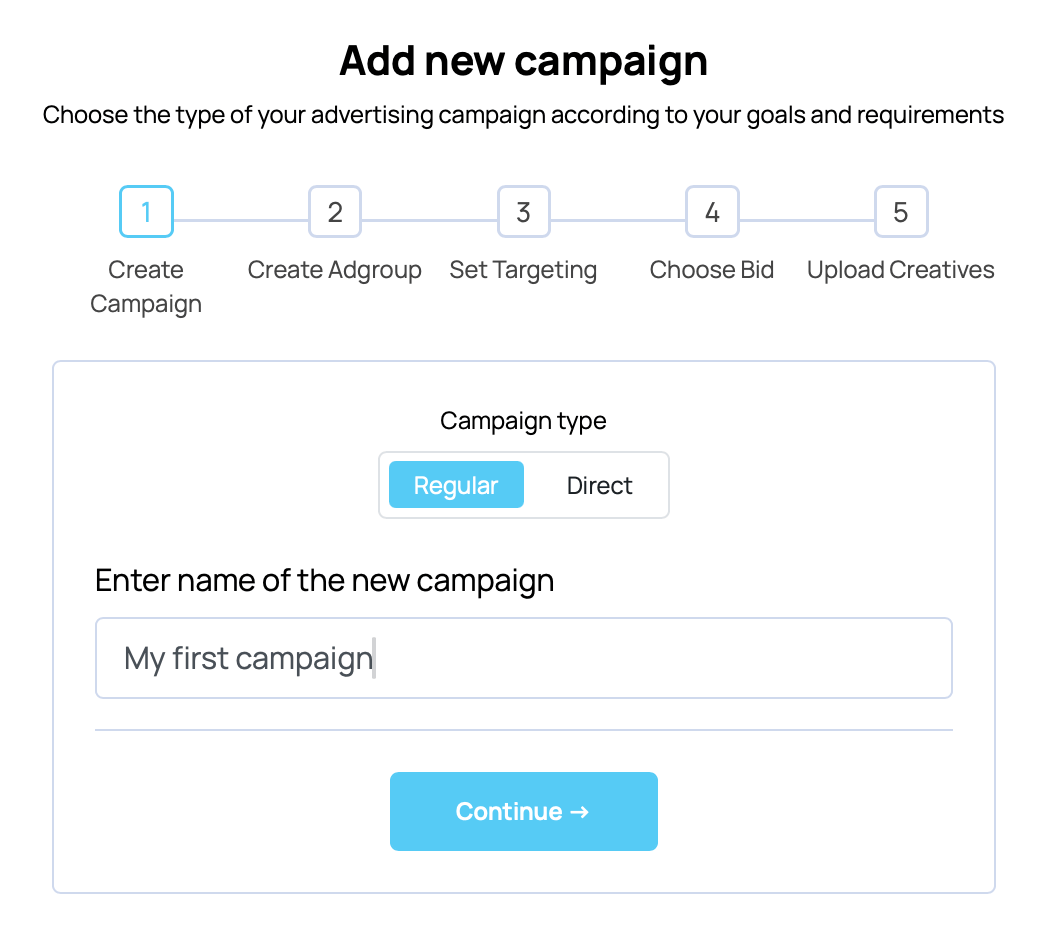The width and height of the screenshot is (1052, 948).
Task: Click the Enter name of the new campaign label
Action: click(x=324, y=579)
